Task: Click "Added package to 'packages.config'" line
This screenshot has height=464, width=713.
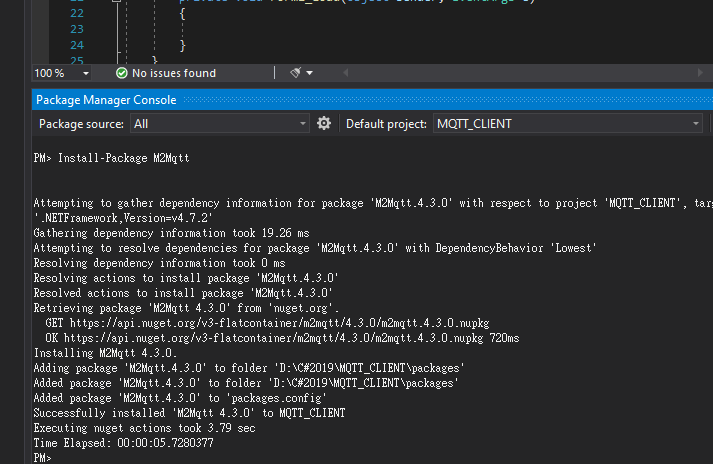Action: [x=180, y=398]
